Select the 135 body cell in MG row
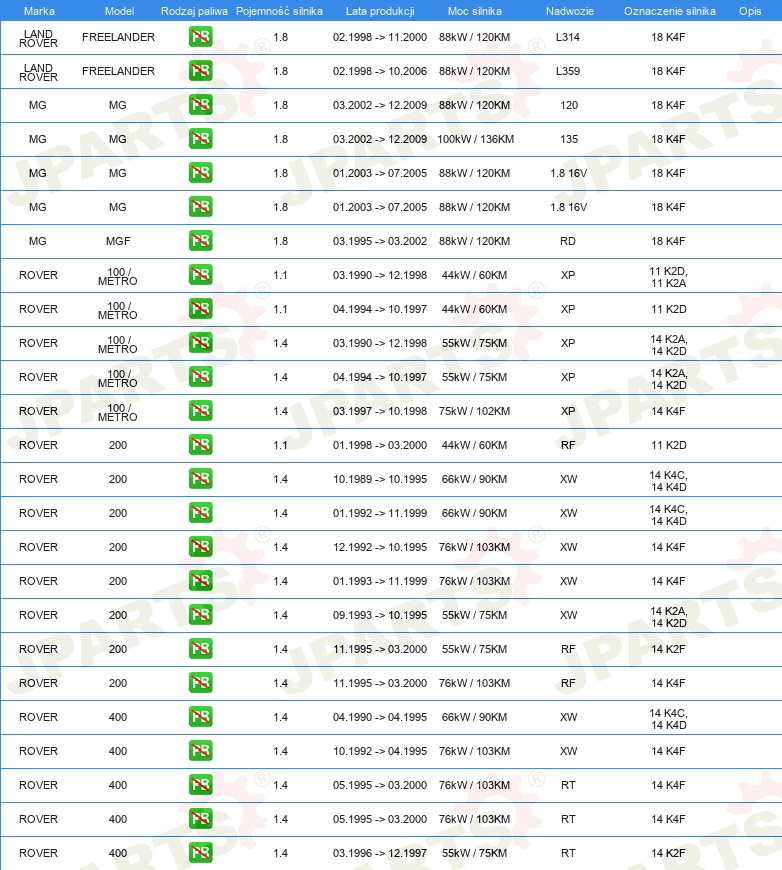Viewport: 782px width, 870px height. [569, 139]
